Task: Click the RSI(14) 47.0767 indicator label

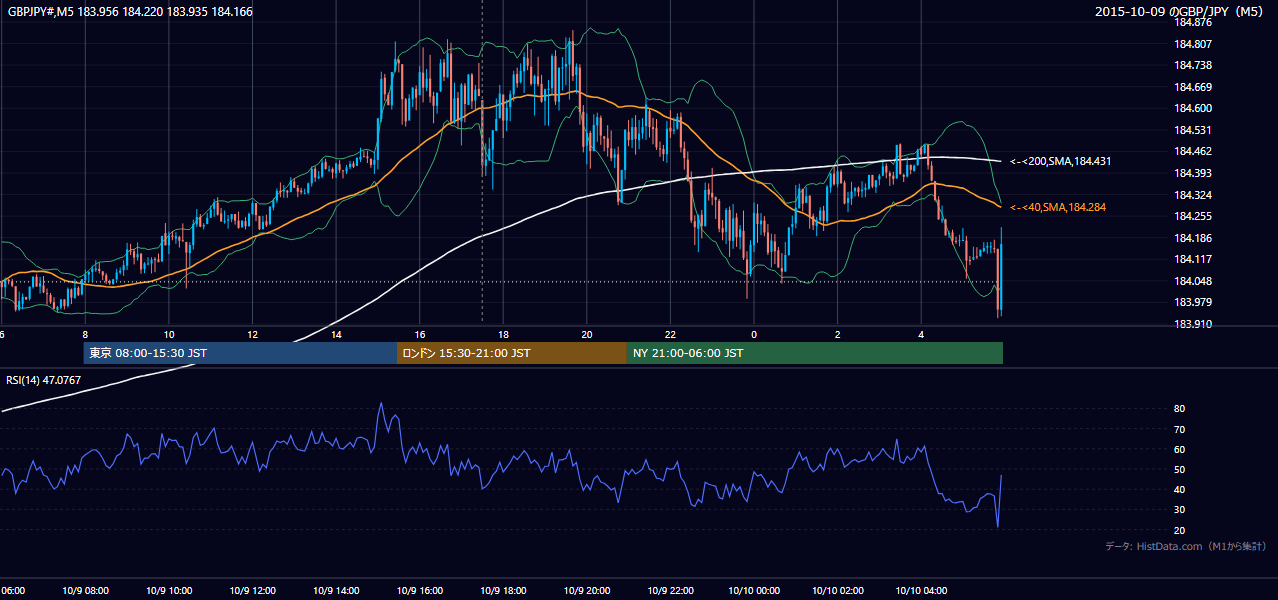Action: pos(43,380)
